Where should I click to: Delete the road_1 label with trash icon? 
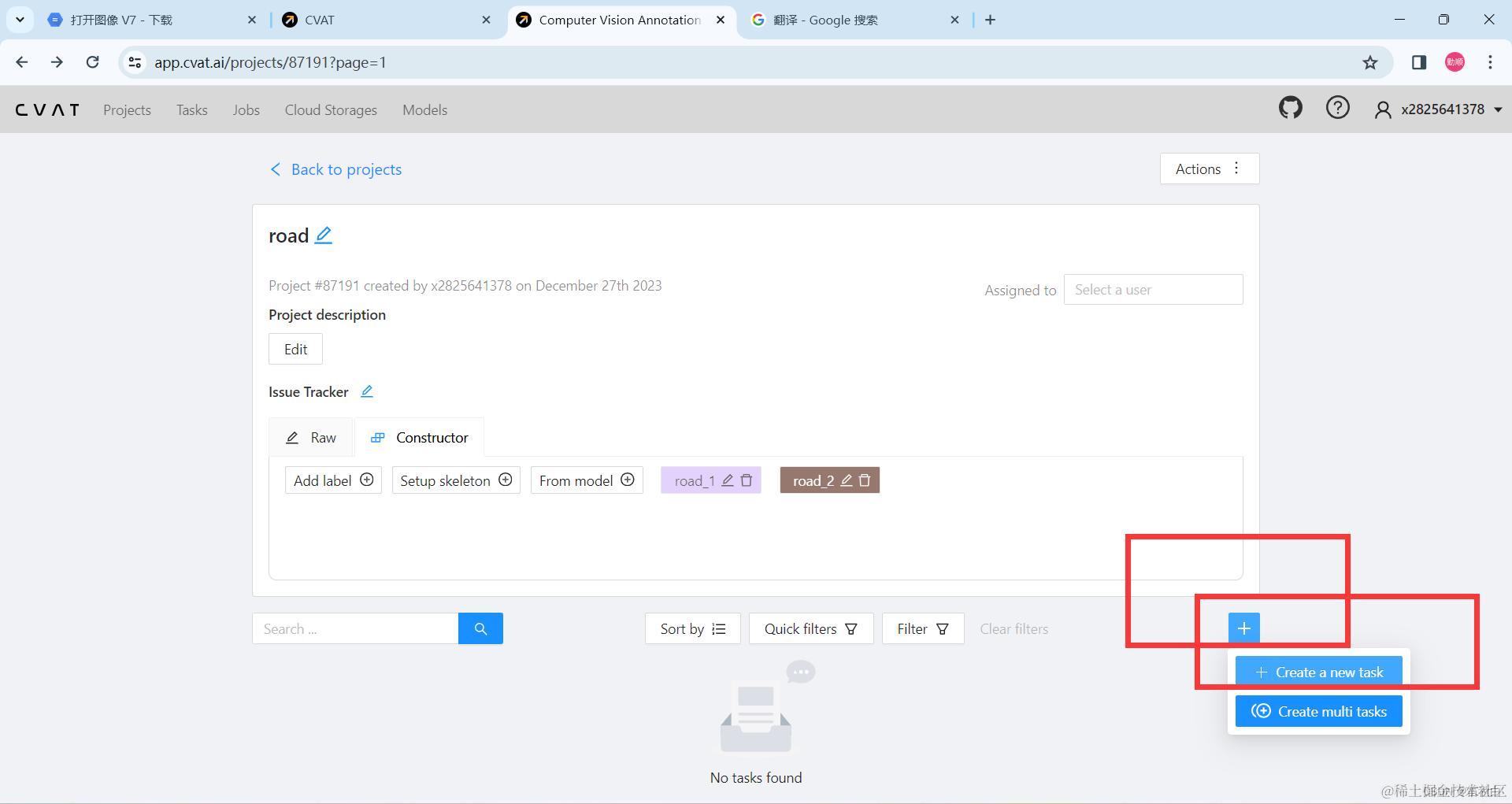(747, 480)
